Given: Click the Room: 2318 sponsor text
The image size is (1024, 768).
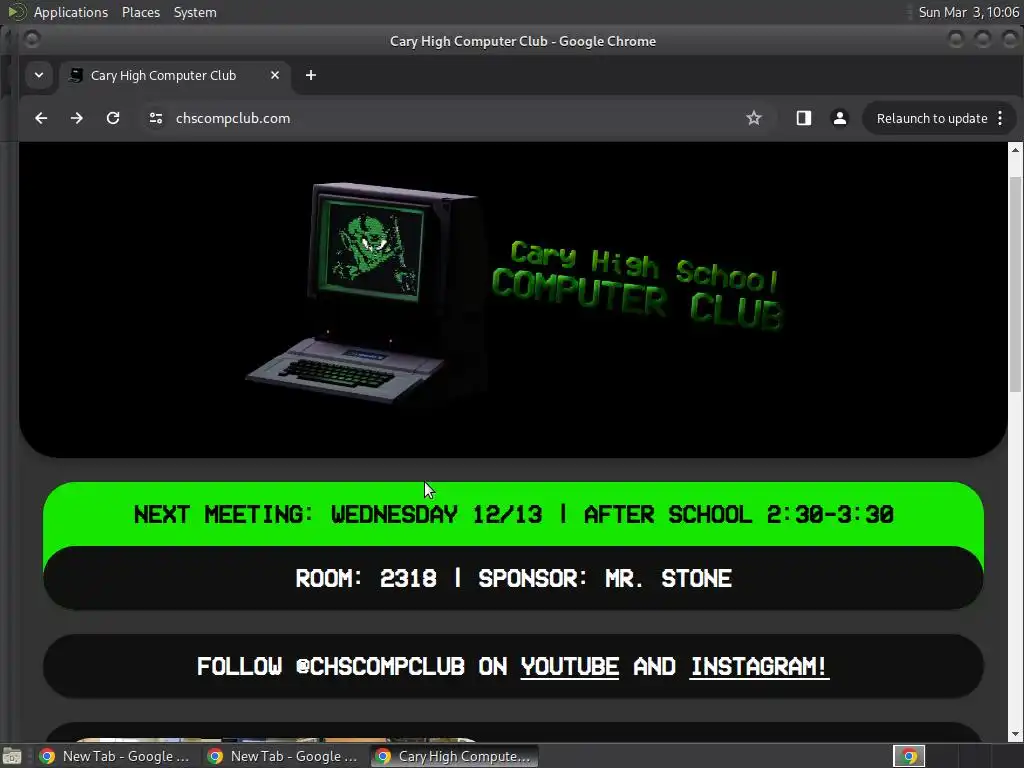Looking at the screenshot, I should click(513, 579).
